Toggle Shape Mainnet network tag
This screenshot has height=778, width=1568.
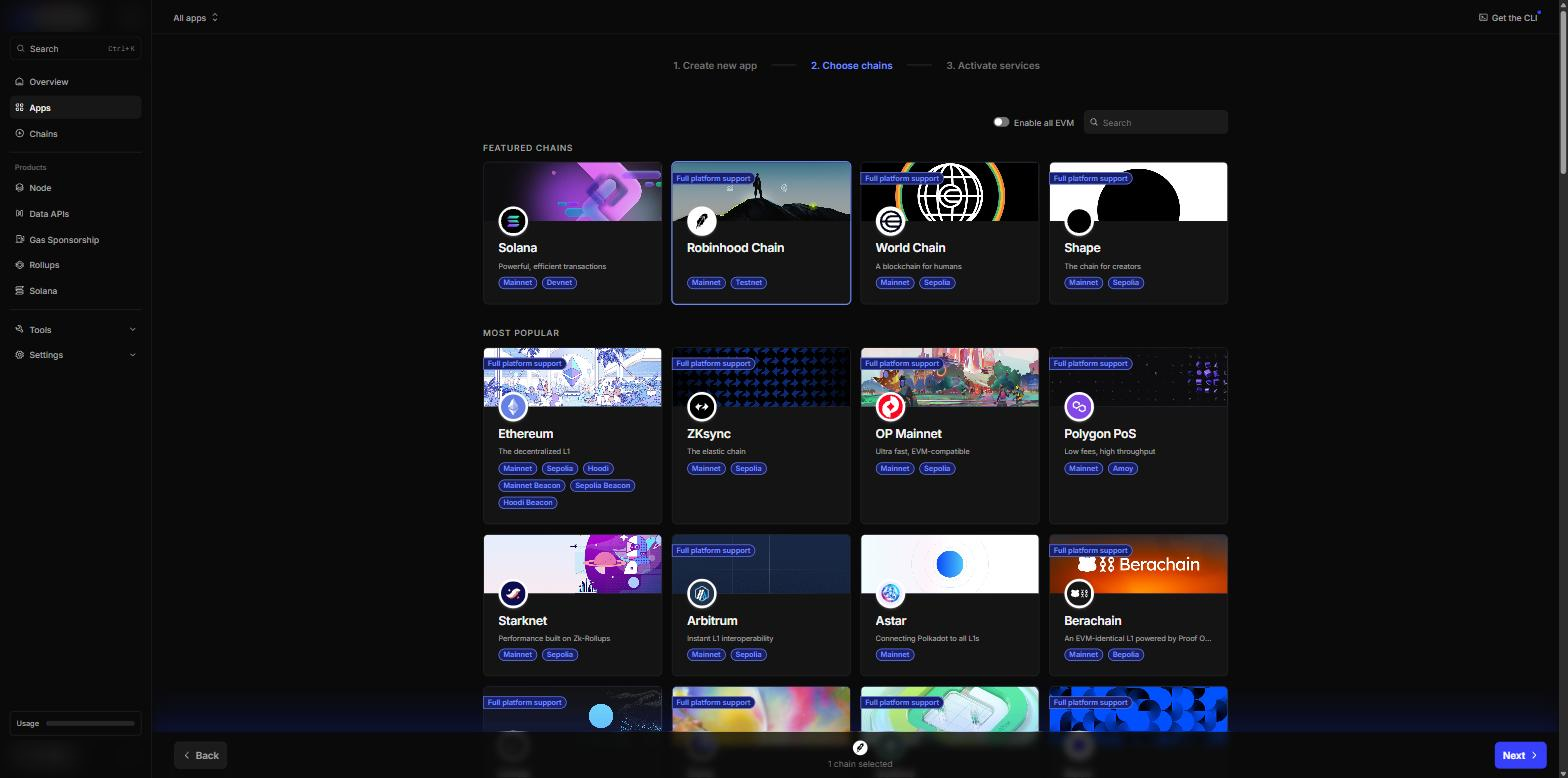pyautogui.click(x=1084, y=283)
